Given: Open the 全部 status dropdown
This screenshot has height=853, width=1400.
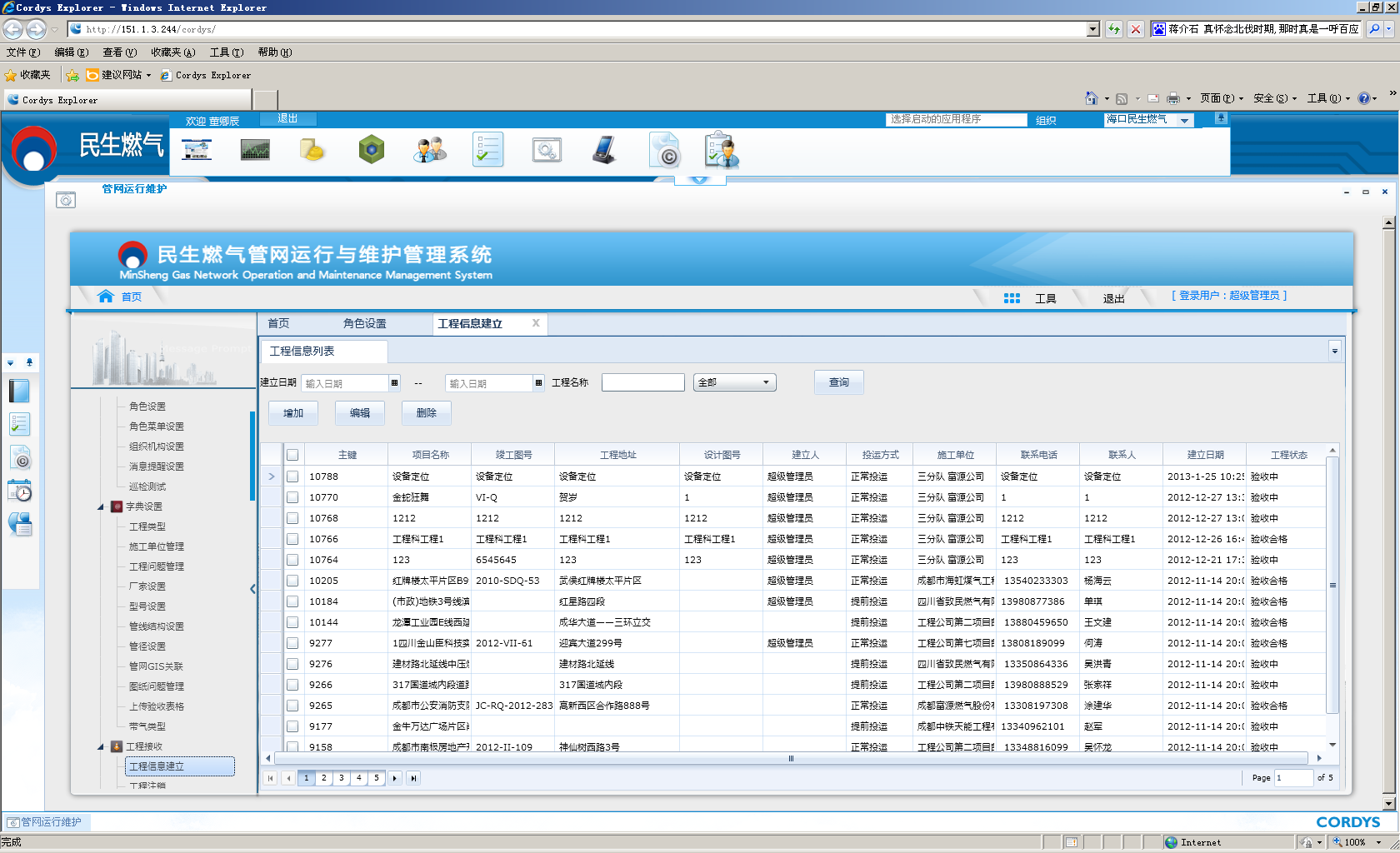Looking at the screenshot, I should [x=734, y=382].
